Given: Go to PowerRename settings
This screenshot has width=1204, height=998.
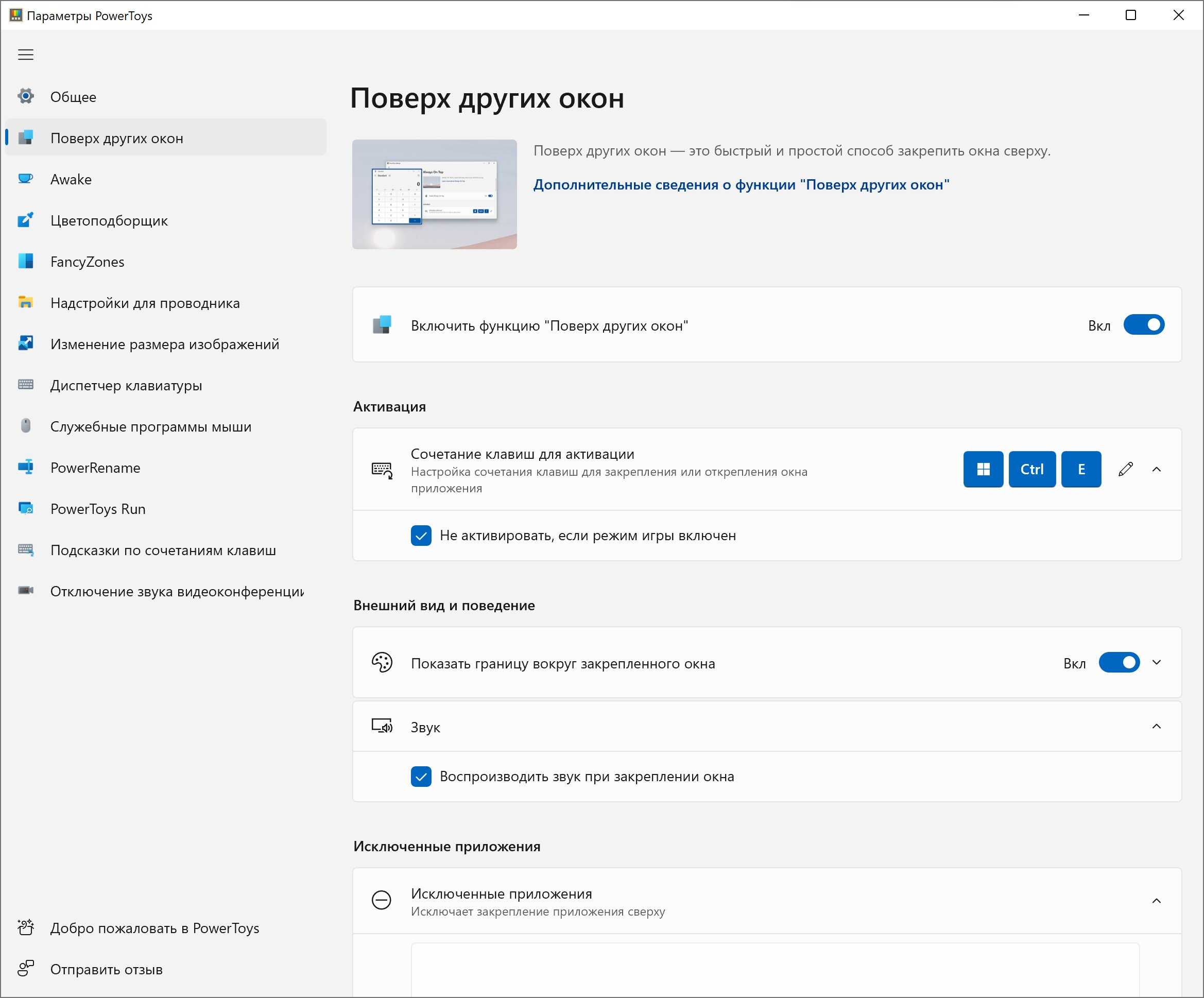Looking at the screenshot, I should pos(166,467).
